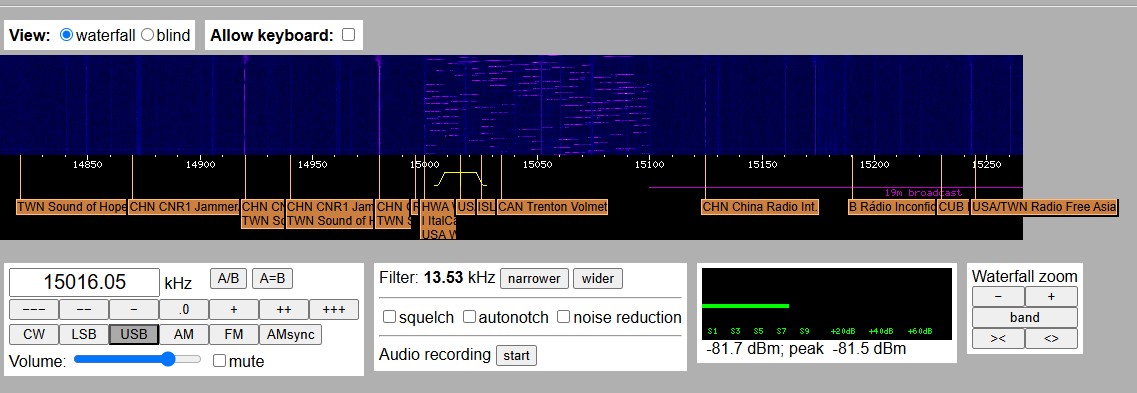This screenshot has height=393, width=1137.
Task: Enable the Allow keyboard checkbox
Action: pos(349,35)
